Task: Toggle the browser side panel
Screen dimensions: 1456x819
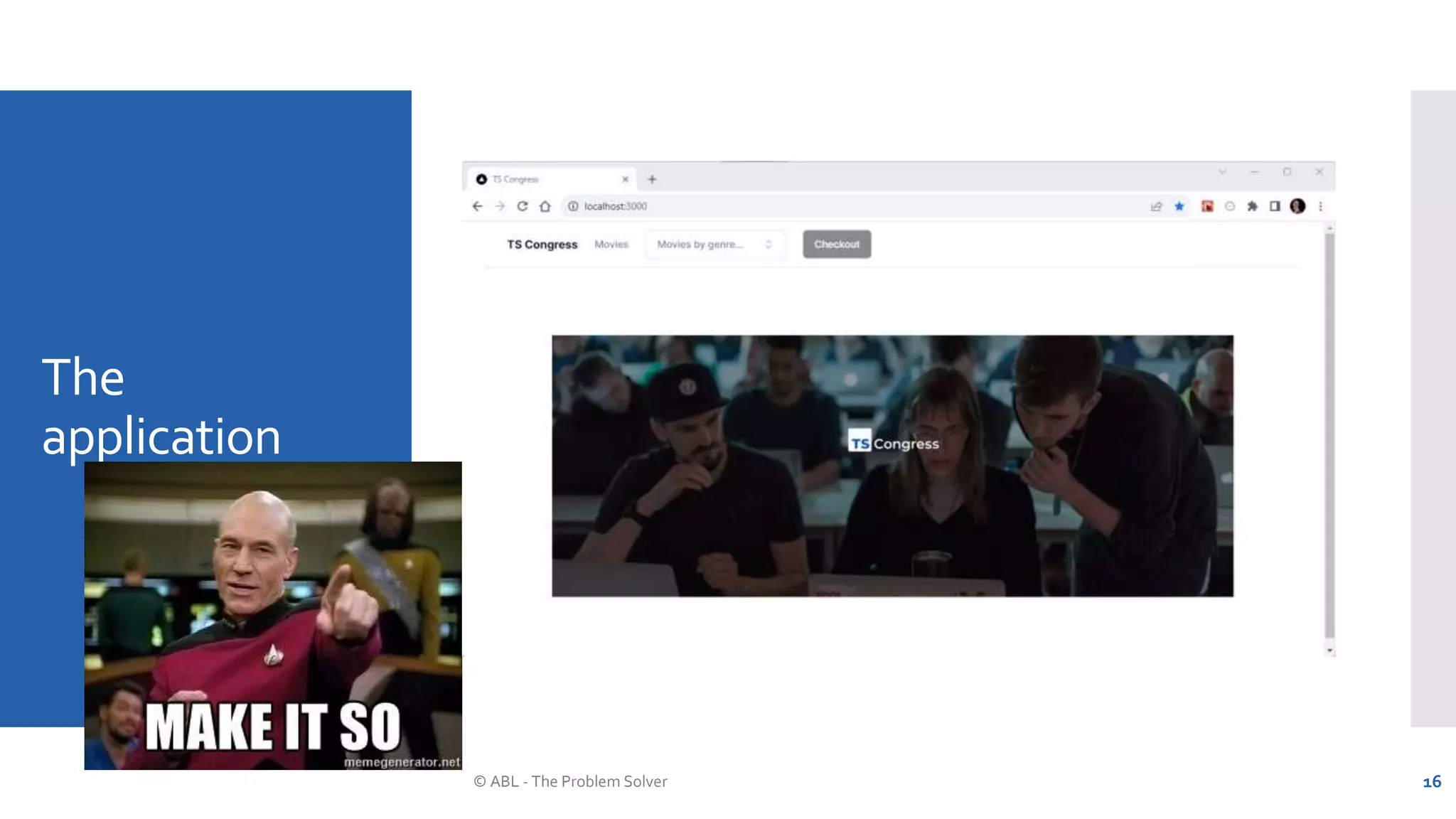Action: [x=1275, y=206]
